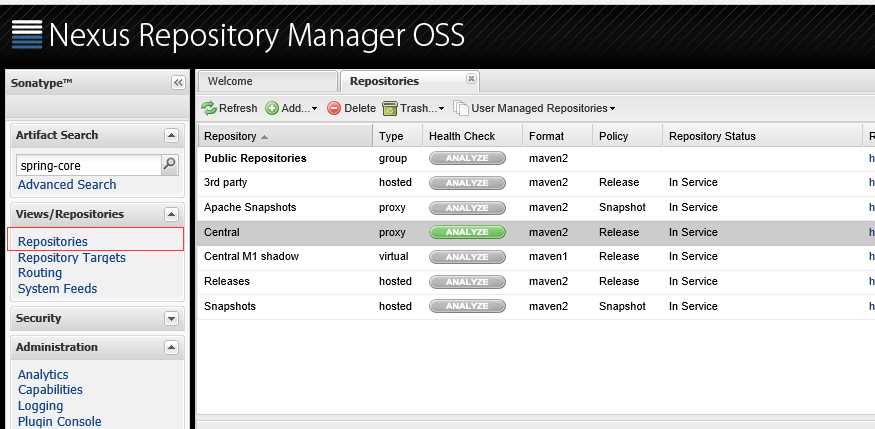
Task: Click Analyze for Apache Snapshots
Action: coord(467,208)
